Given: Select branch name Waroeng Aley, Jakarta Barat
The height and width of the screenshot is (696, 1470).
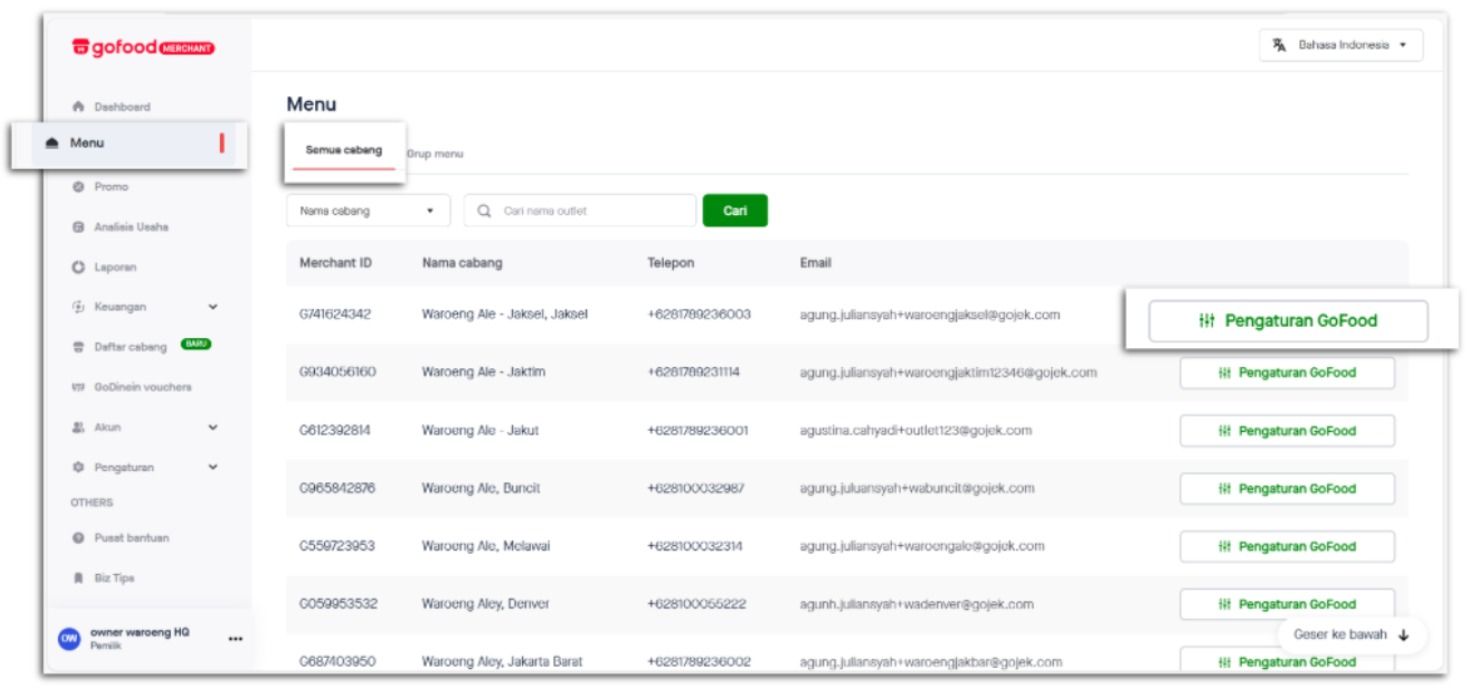Looking at the screenshot, I should 504,661.
